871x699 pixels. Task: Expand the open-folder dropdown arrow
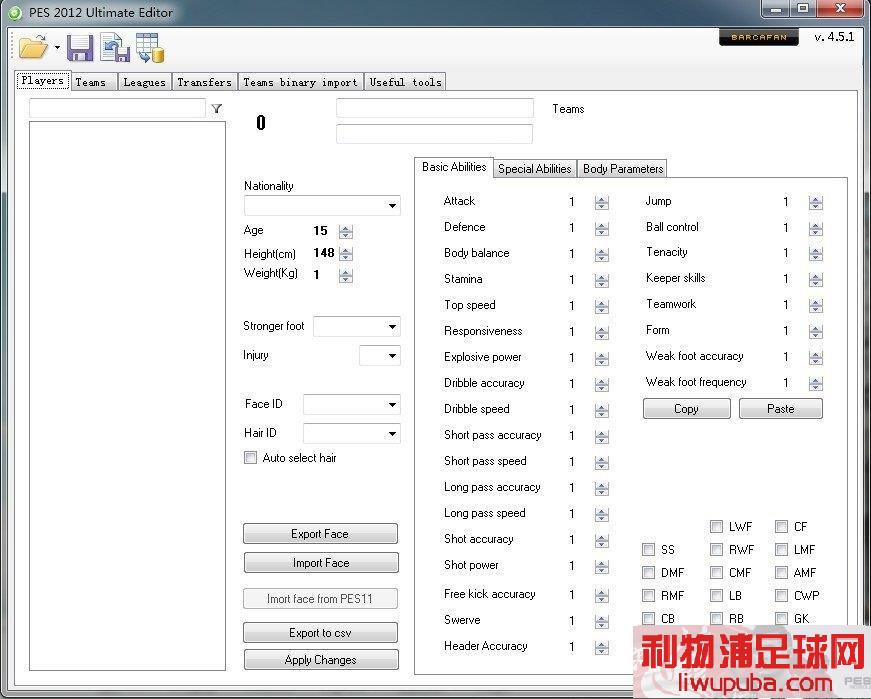tap(57, 48)
